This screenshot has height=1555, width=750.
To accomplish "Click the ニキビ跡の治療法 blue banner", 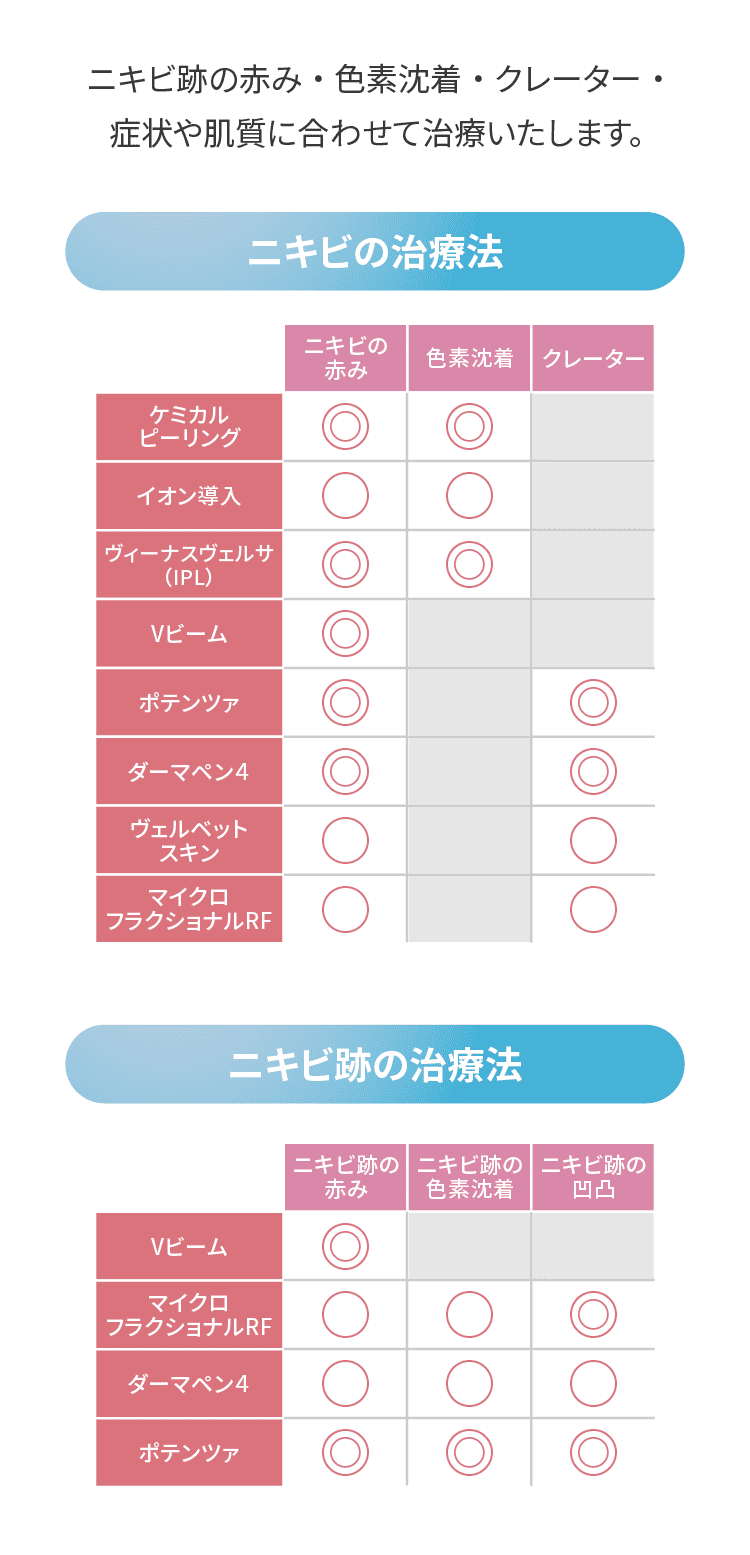I will tap(375, 1065).
